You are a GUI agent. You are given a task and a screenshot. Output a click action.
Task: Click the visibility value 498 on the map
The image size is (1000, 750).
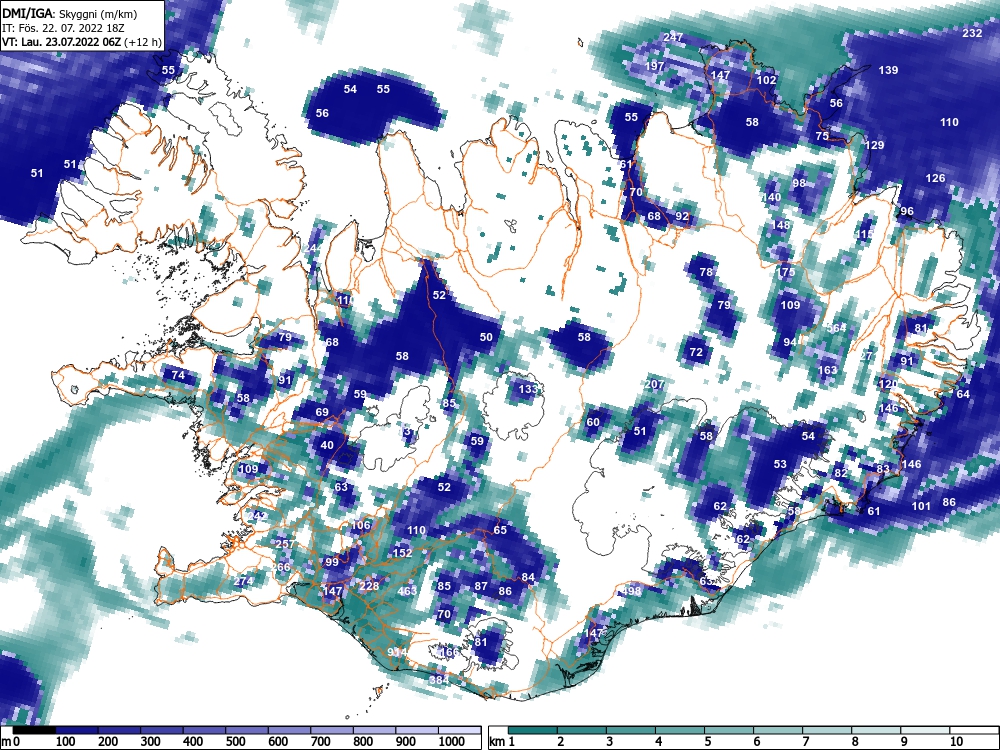pyautogui.click(x=631, y=591)
